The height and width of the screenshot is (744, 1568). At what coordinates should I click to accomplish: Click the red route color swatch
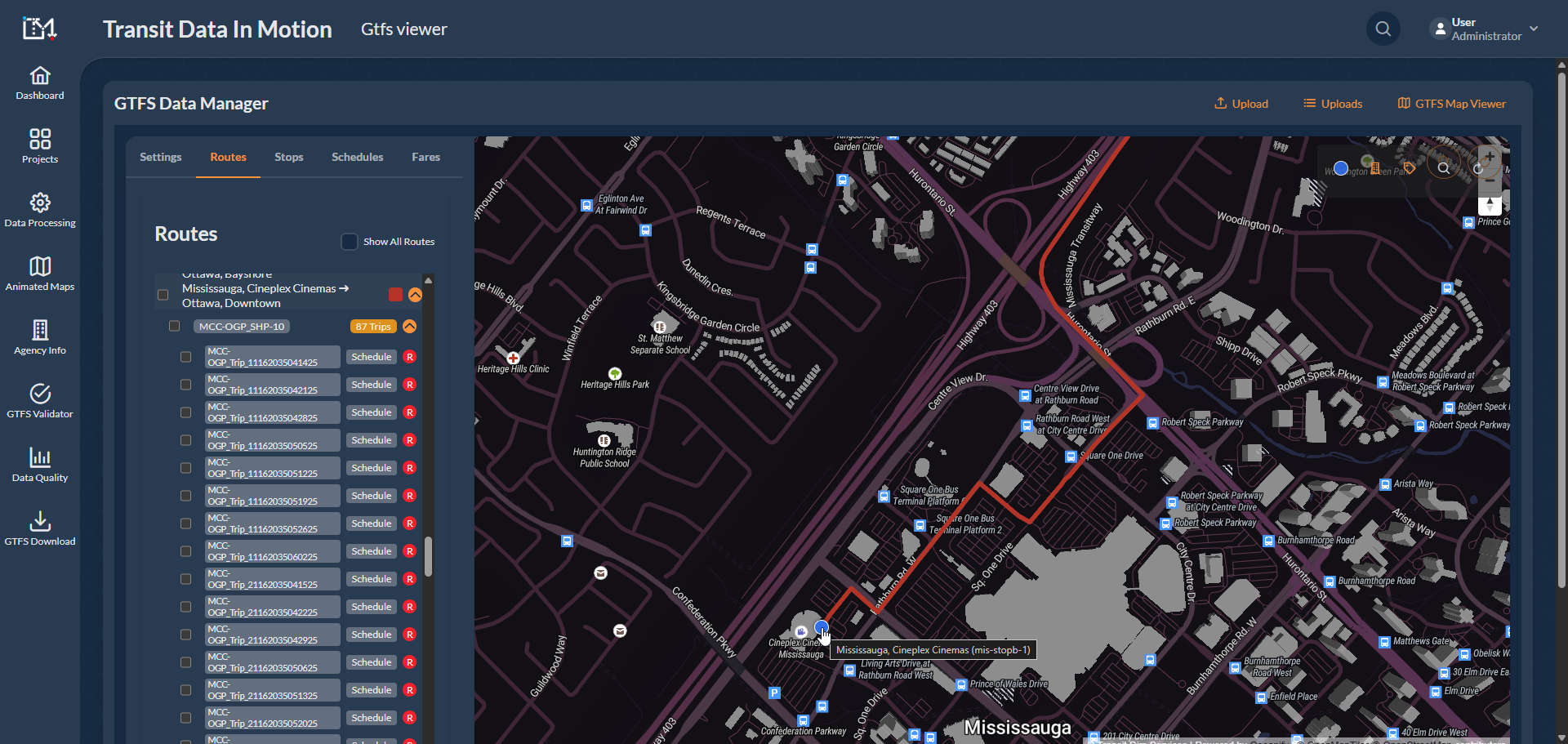click(395, 295)
